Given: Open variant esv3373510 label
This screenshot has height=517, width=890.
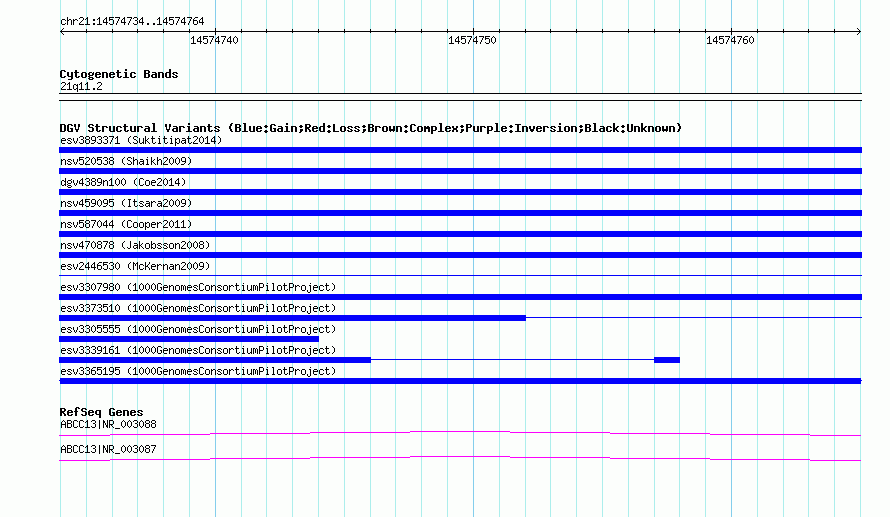Looking at the screenshot, I should [198, 308].
